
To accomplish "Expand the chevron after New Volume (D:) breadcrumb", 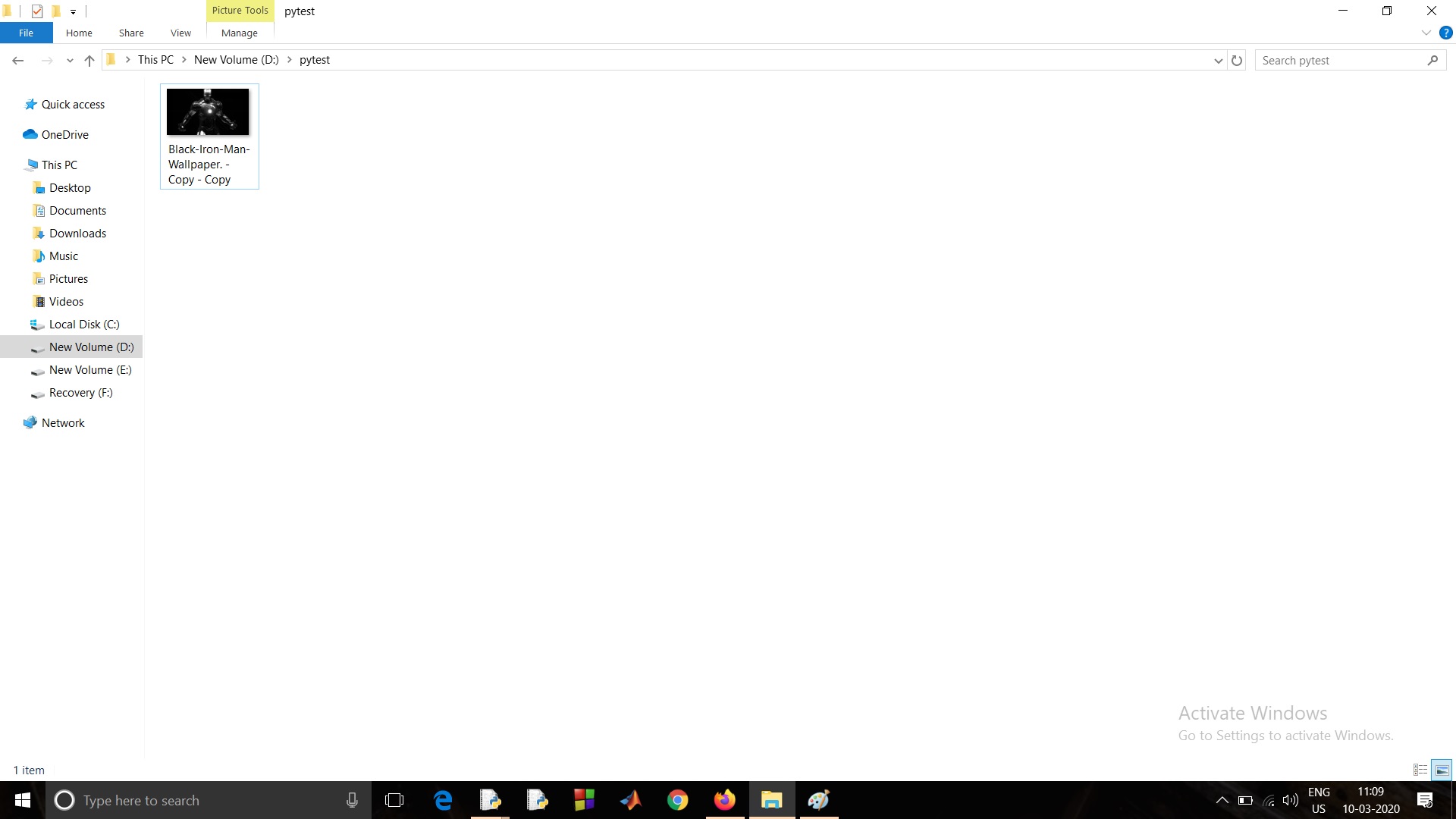I will [289, 60].
